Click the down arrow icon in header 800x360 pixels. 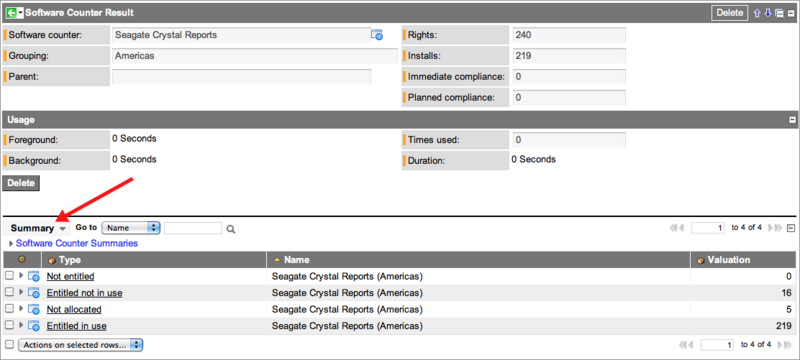(767, 13)
